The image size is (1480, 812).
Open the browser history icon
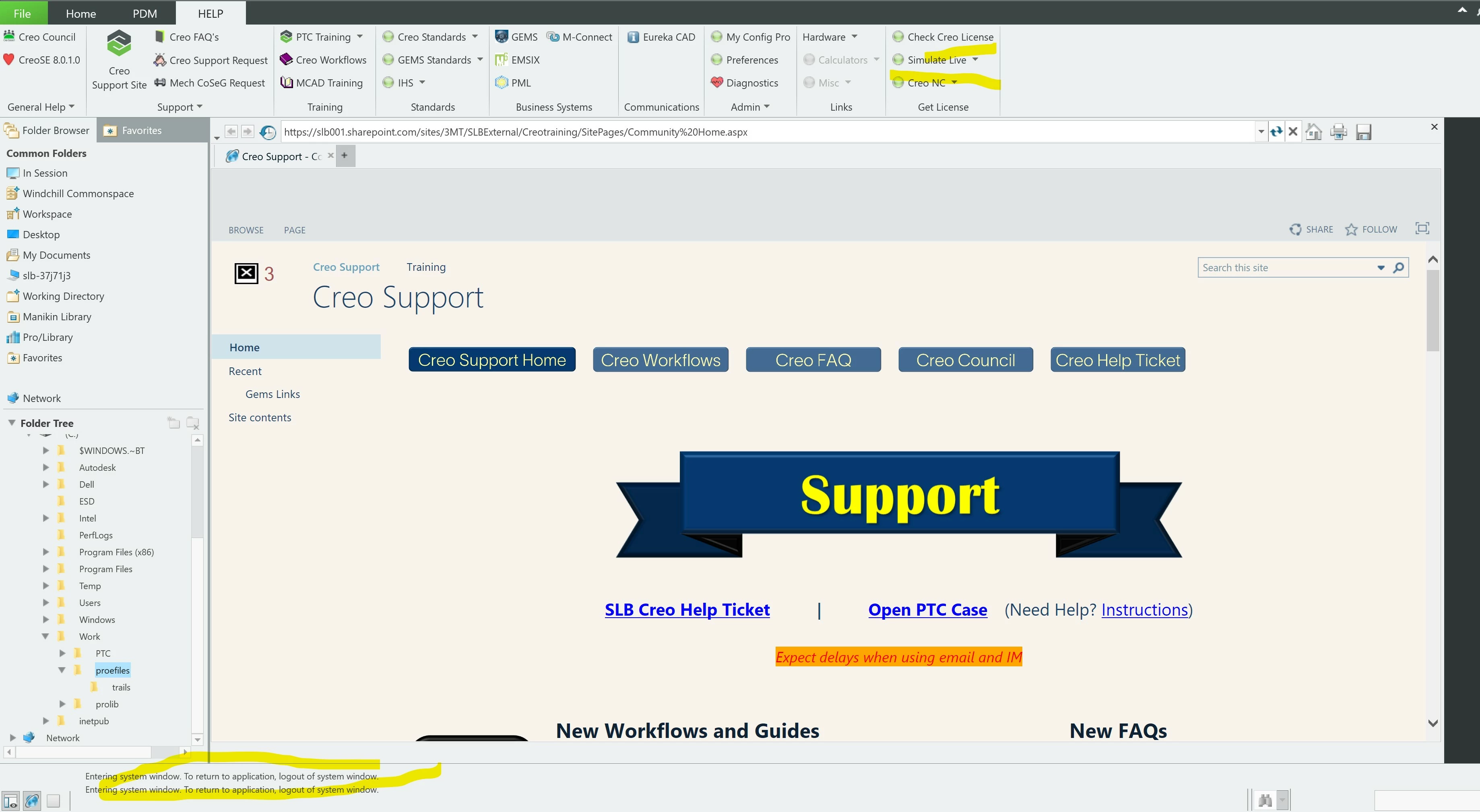pos(267,132)
